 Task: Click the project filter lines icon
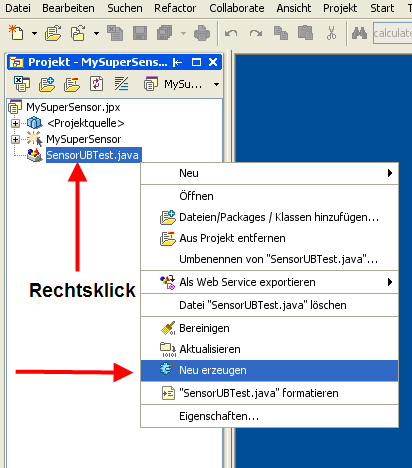(x=121, y=84)
